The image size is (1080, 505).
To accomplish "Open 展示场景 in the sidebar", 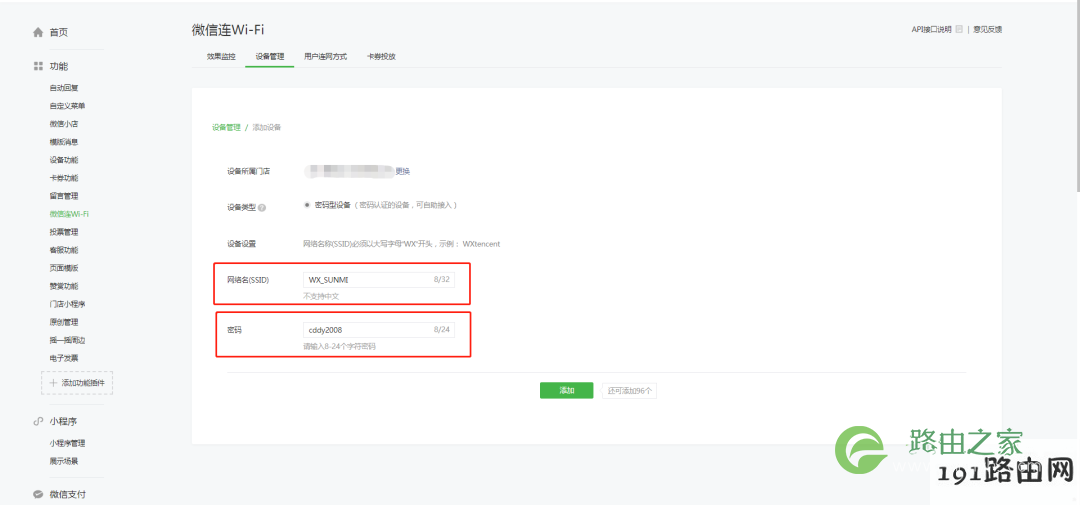I will (x=63, y=461).
